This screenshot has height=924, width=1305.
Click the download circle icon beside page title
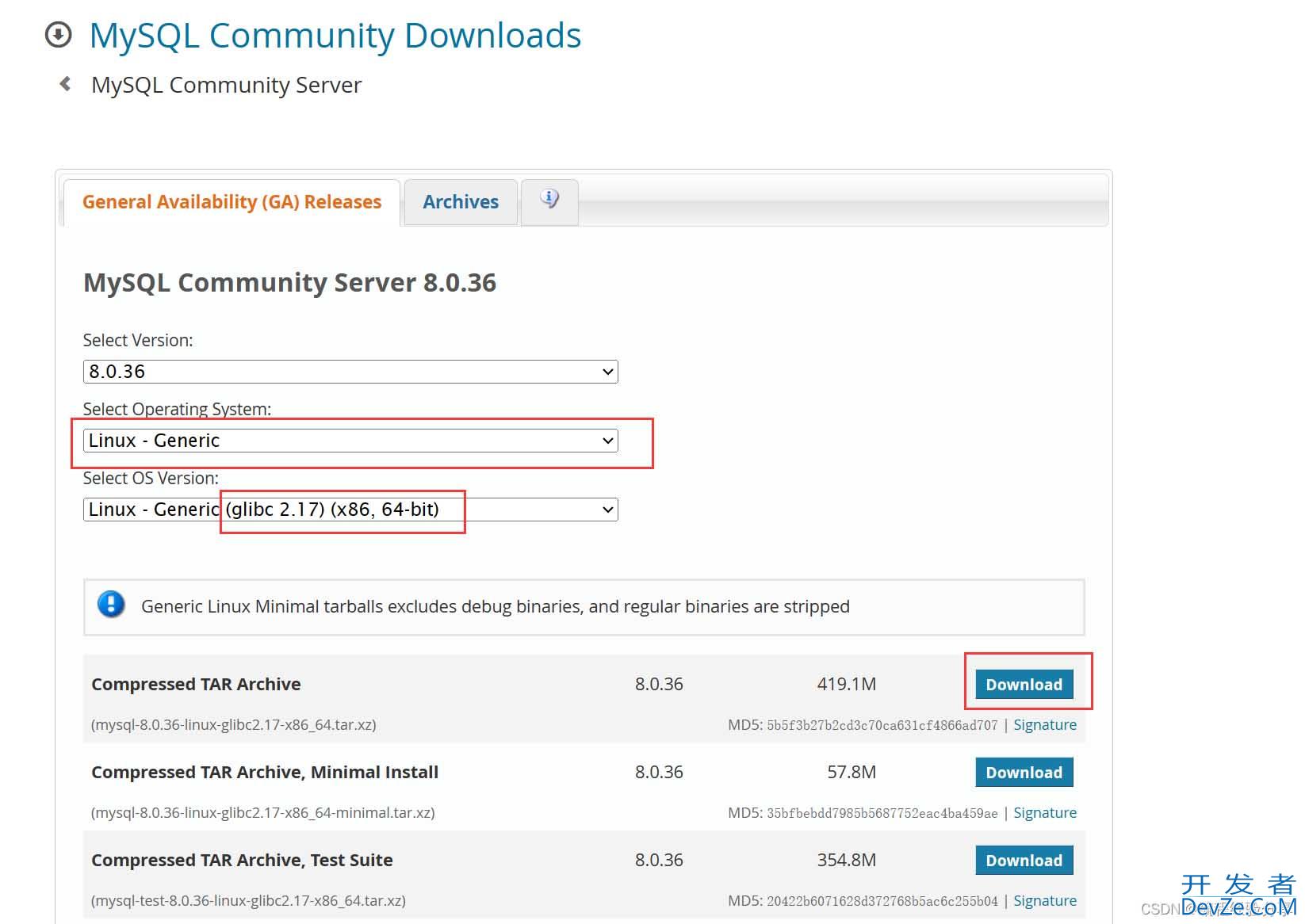click(x=58, y=35)
